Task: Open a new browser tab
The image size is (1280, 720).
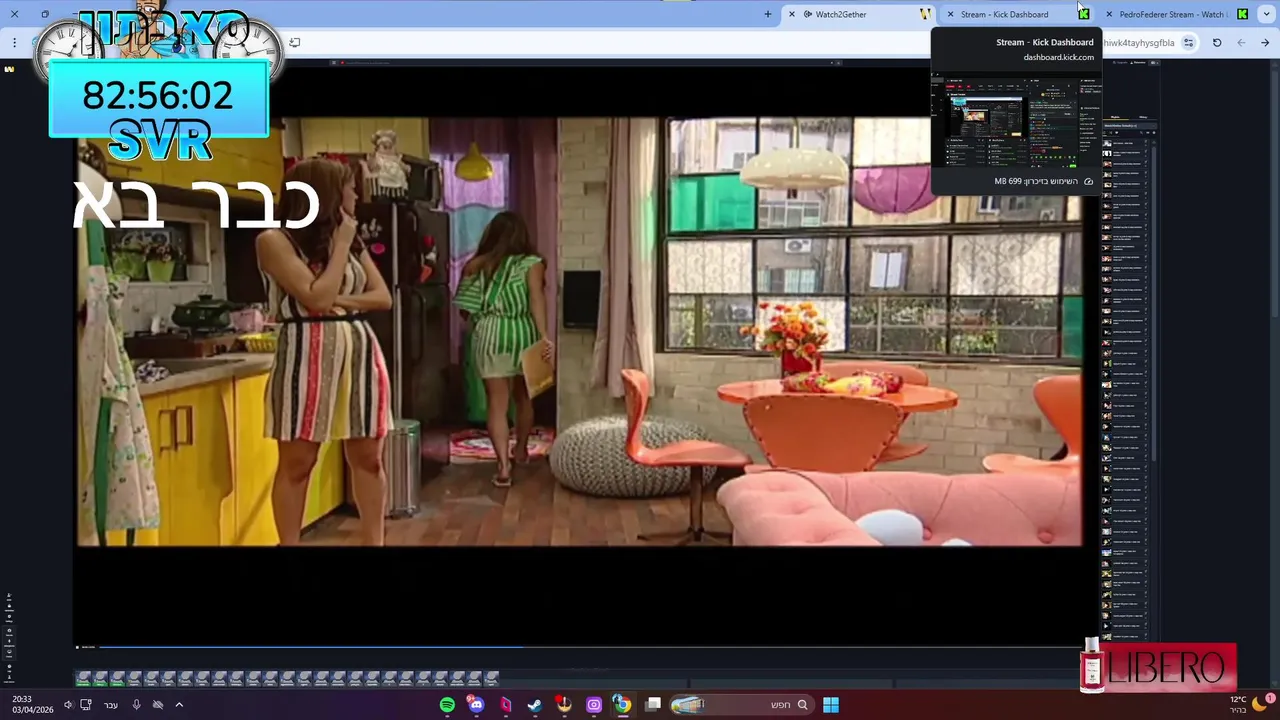Action: point(768,14)
